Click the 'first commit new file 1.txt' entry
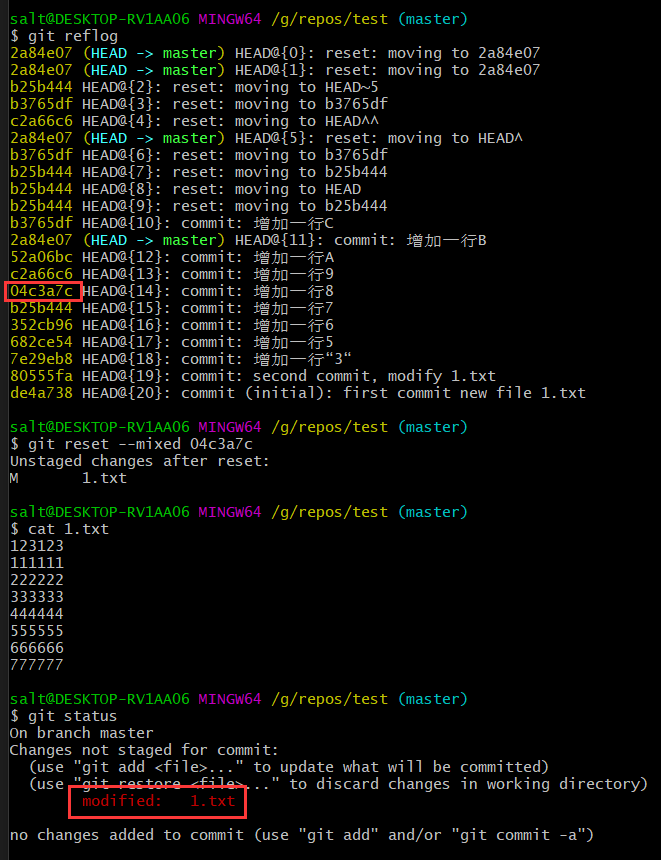Viewport: 661px width, 860px height. [464, 393]
